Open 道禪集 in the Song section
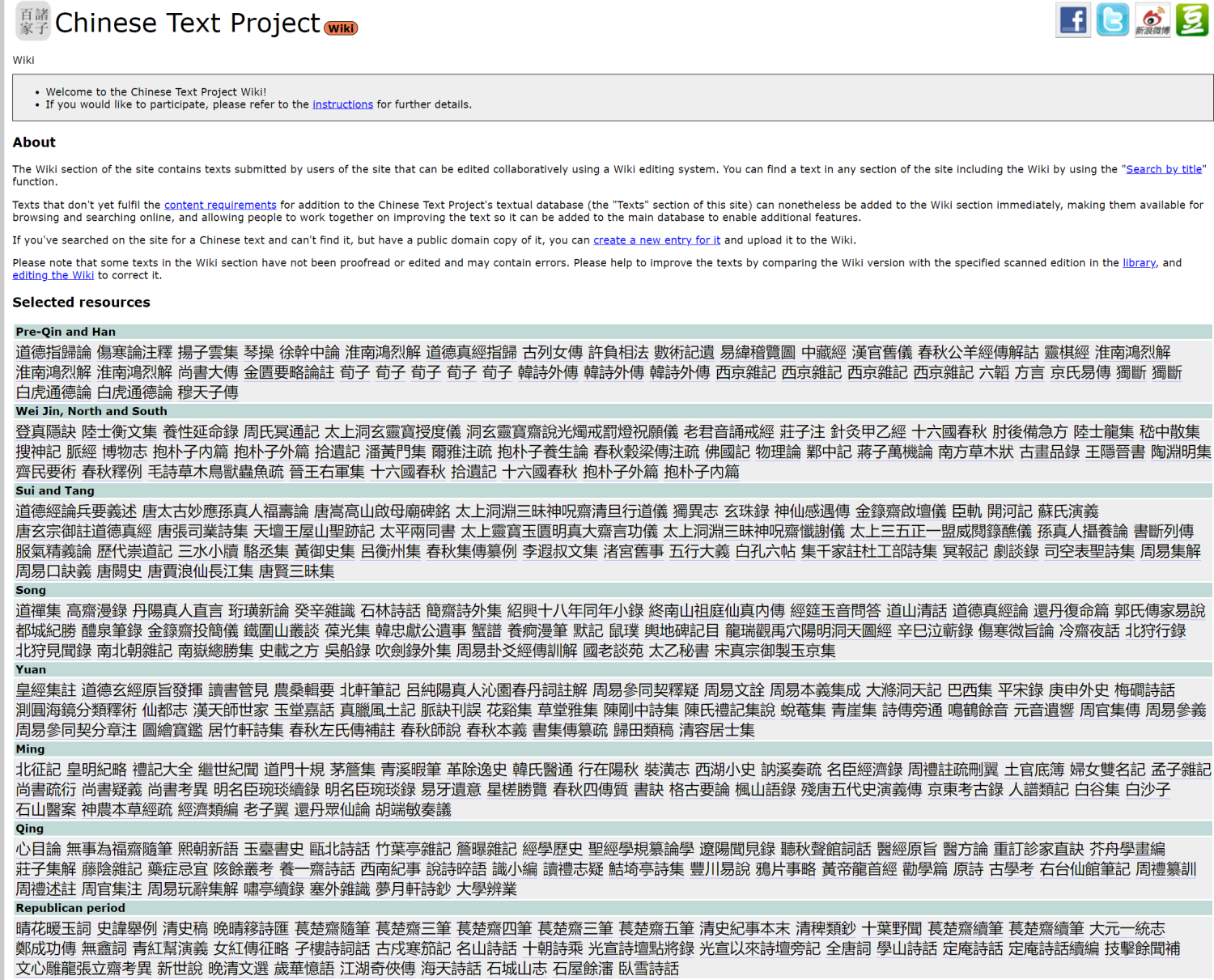 point(38,611)
